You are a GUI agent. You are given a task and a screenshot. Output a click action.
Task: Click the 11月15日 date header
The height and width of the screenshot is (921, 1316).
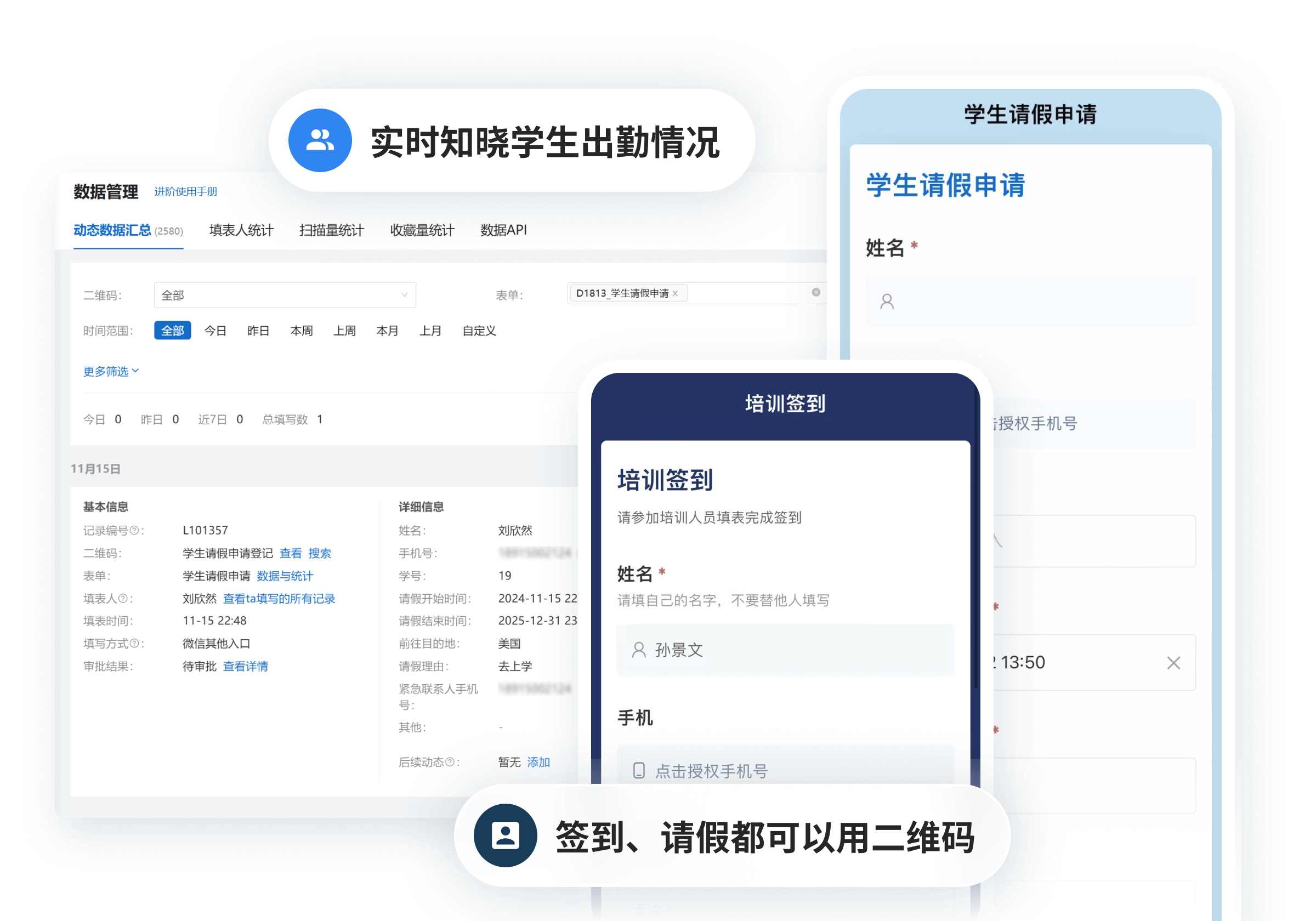tap(95, 469)
